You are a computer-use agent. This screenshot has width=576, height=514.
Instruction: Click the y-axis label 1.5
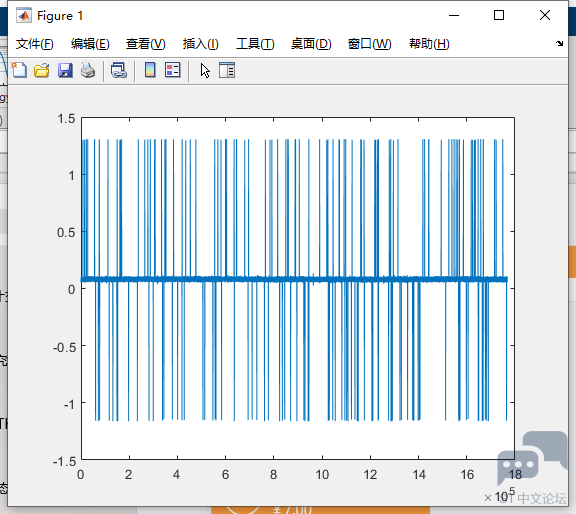[66, 119]
